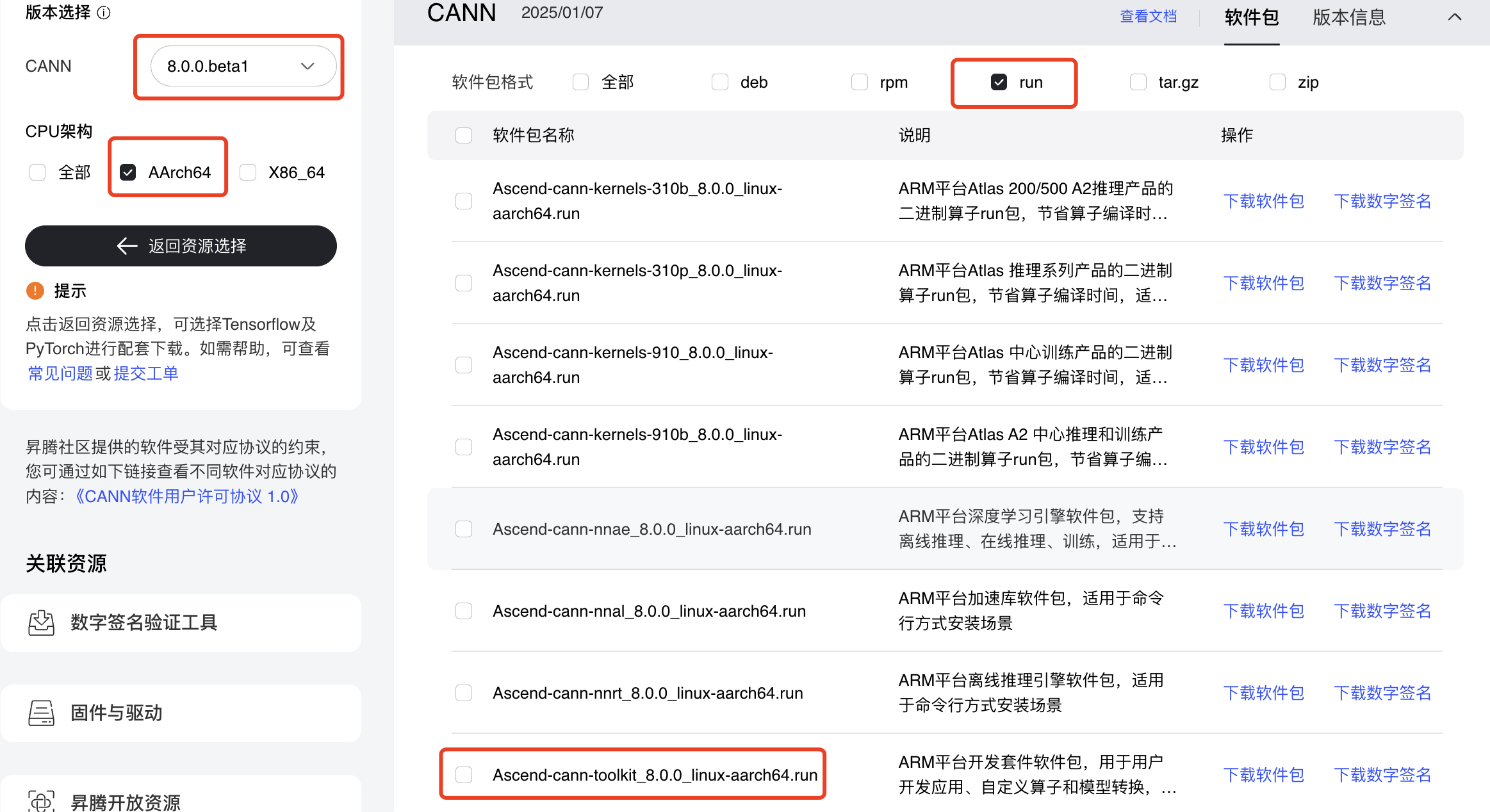Enable the tar.gz format checkbox
This screenshot has height=812, width=1490.
[x=1138, y=82]
